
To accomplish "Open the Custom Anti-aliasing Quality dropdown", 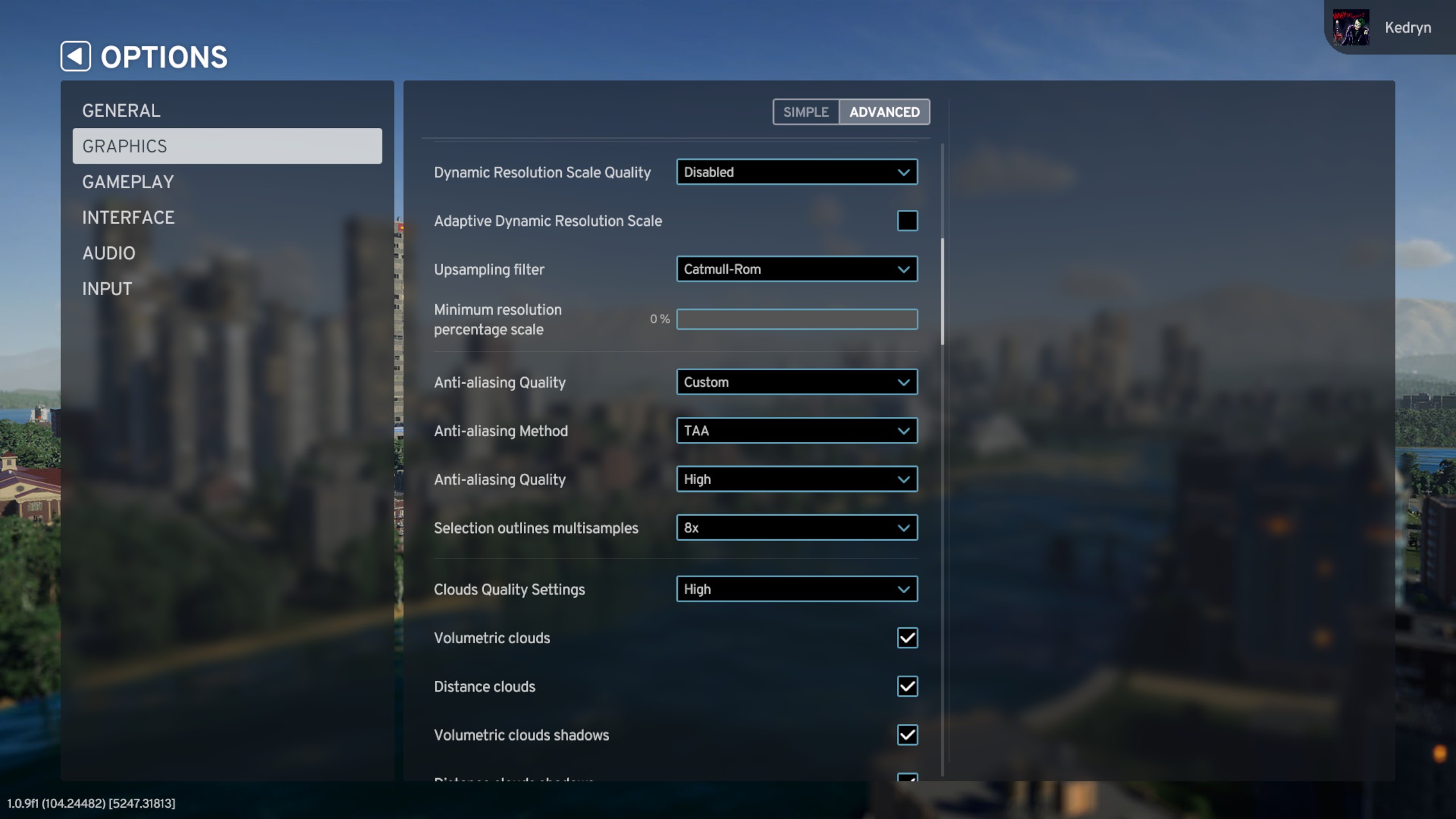I will pos(796,382).
